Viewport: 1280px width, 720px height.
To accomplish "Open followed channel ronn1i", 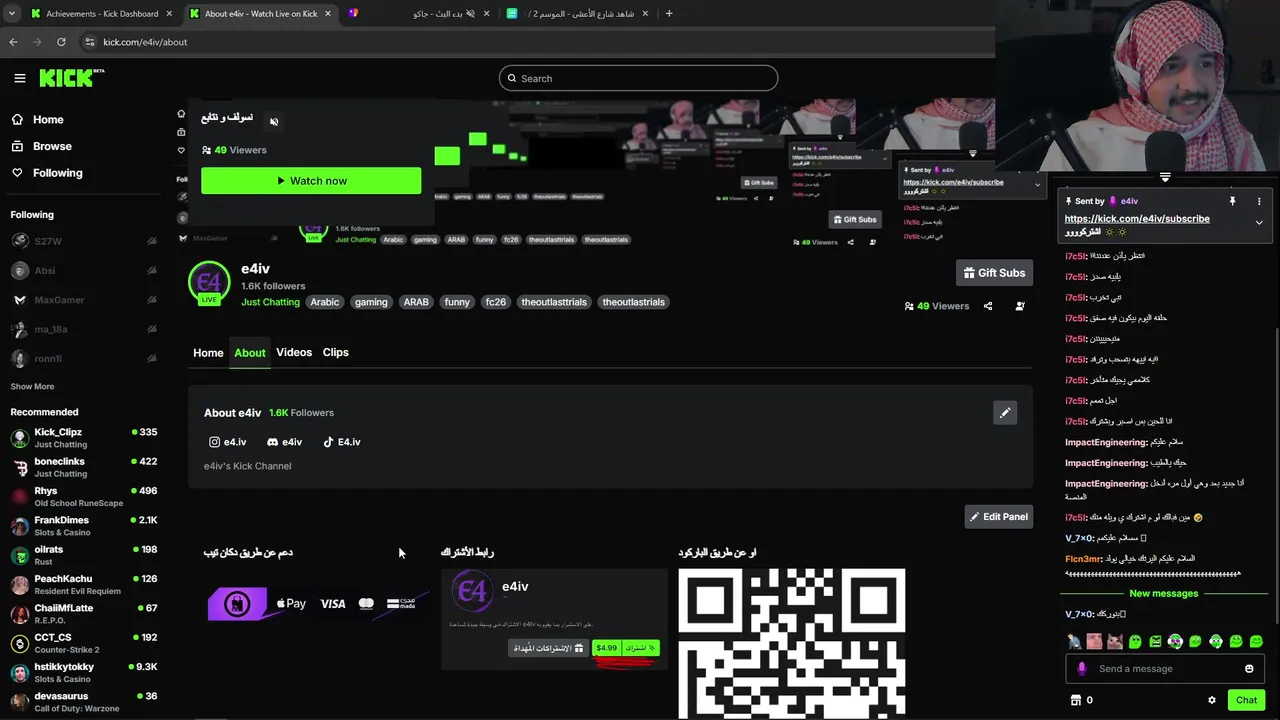I will point(84,358).
